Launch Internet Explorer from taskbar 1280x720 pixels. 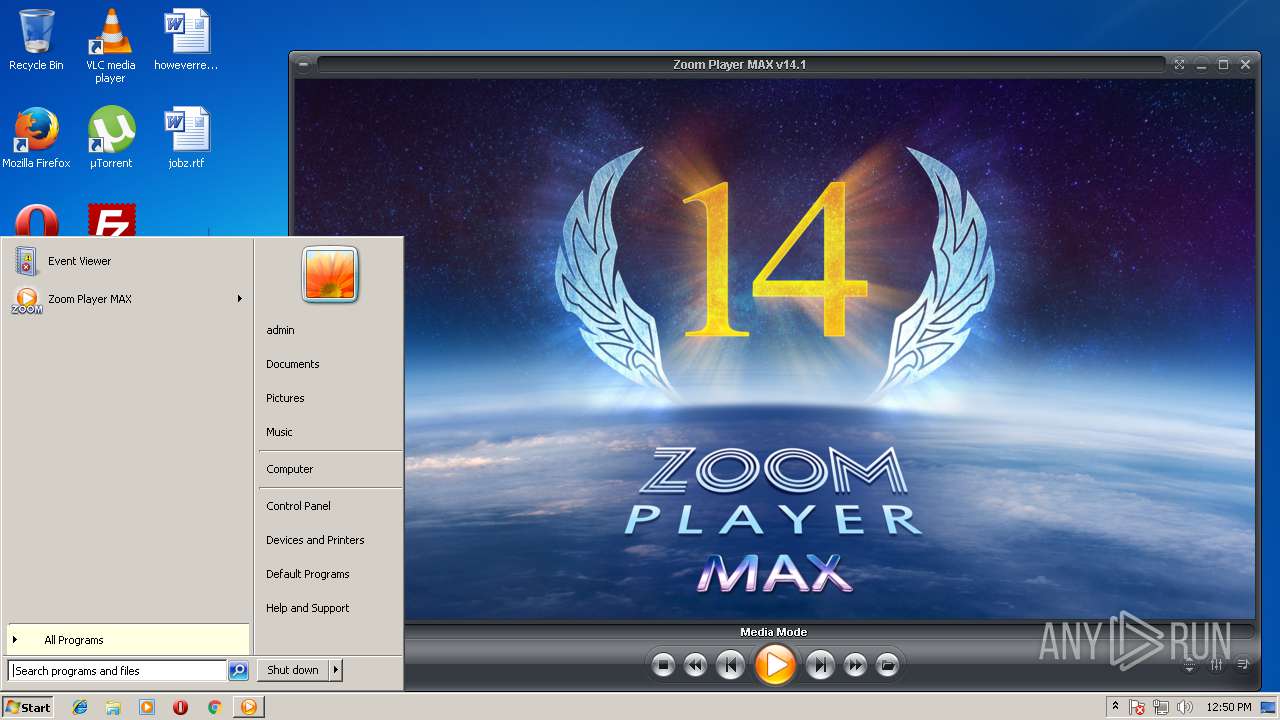(x=80, y=707)
